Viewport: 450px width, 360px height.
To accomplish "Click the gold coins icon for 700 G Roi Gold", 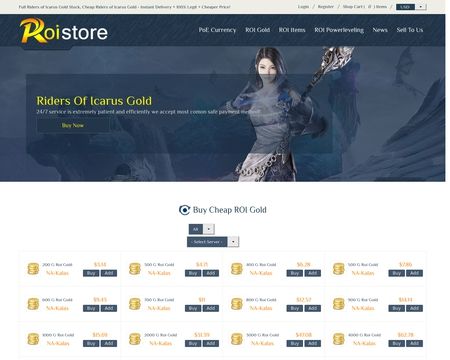I will pos(135,304).
